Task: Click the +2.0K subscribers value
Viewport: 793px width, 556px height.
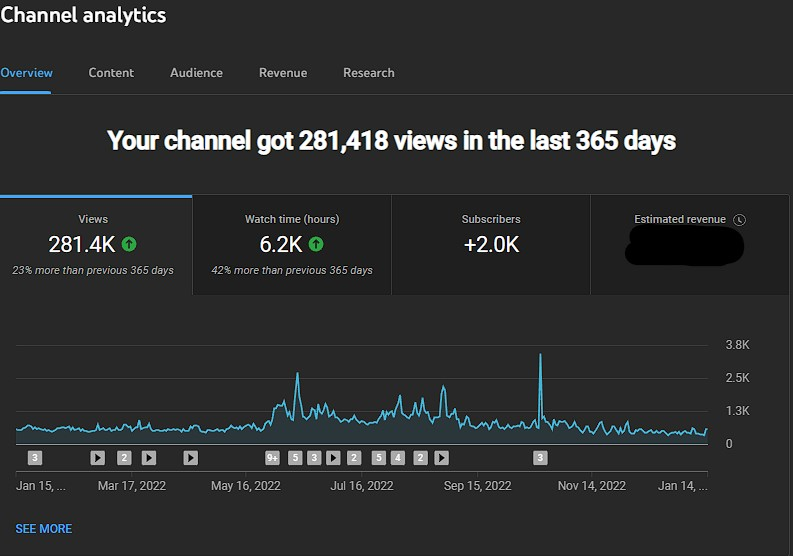Action: click(491, 244)
